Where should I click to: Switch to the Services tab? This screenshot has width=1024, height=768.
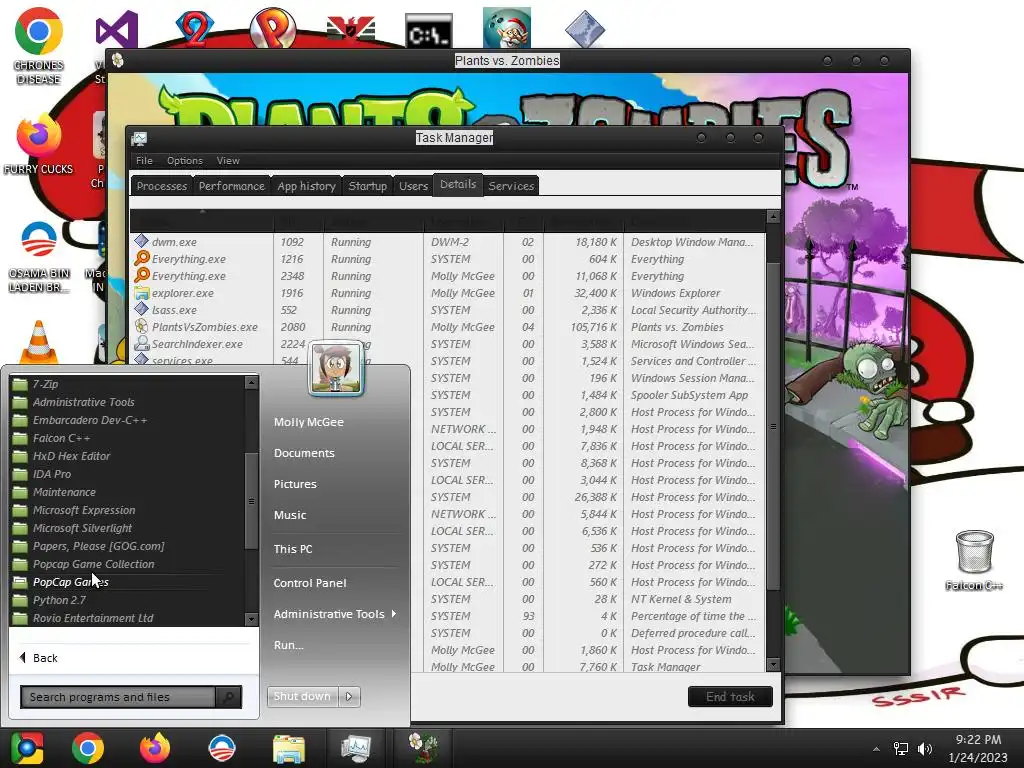tap(511, 185)
